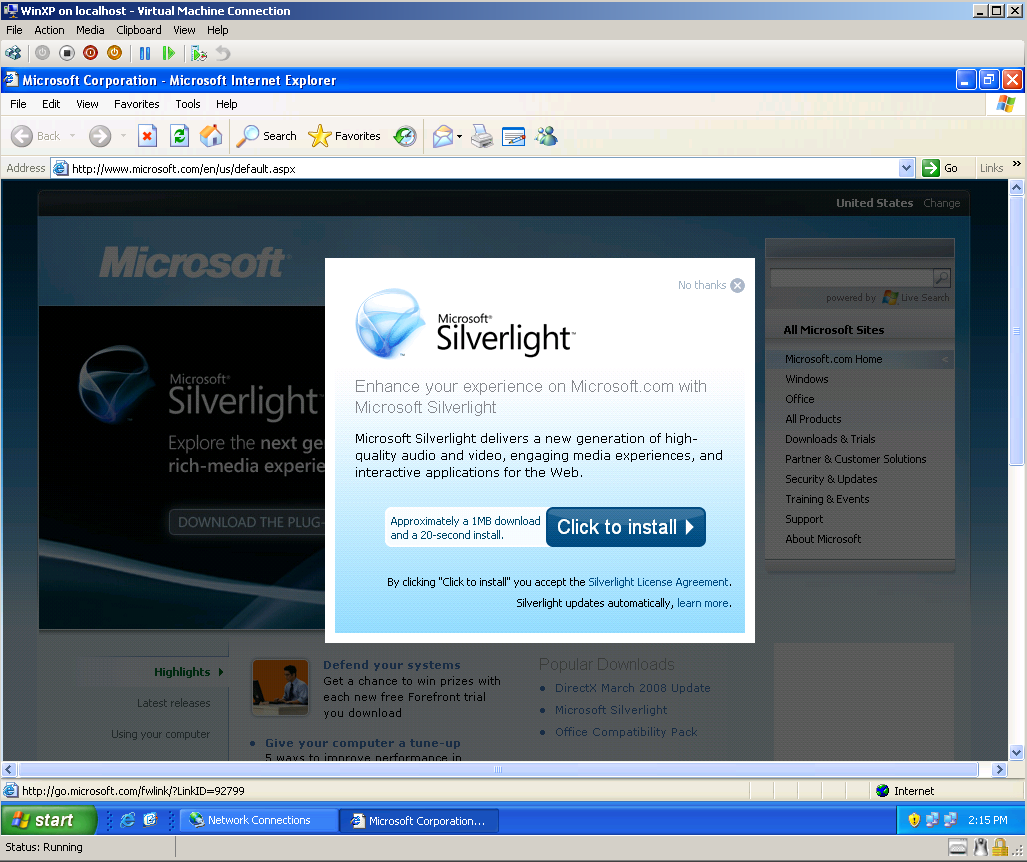
Task: Click the Click to install button
Action: (x=626, y=527)
